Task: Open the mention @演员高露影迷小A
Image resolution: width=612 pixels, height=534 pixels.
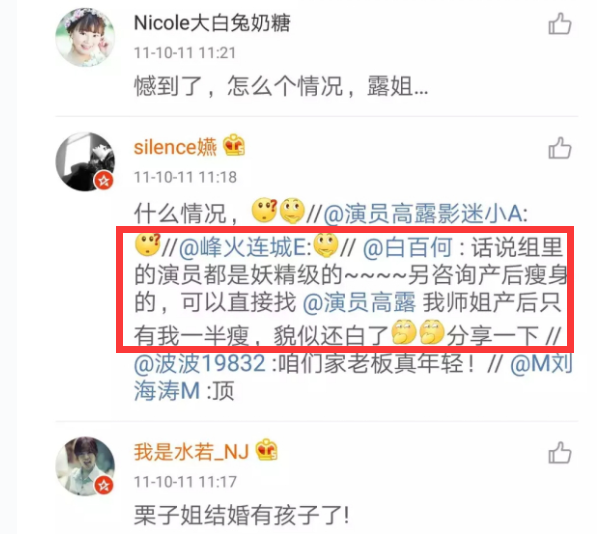Action: coord(425,214)
